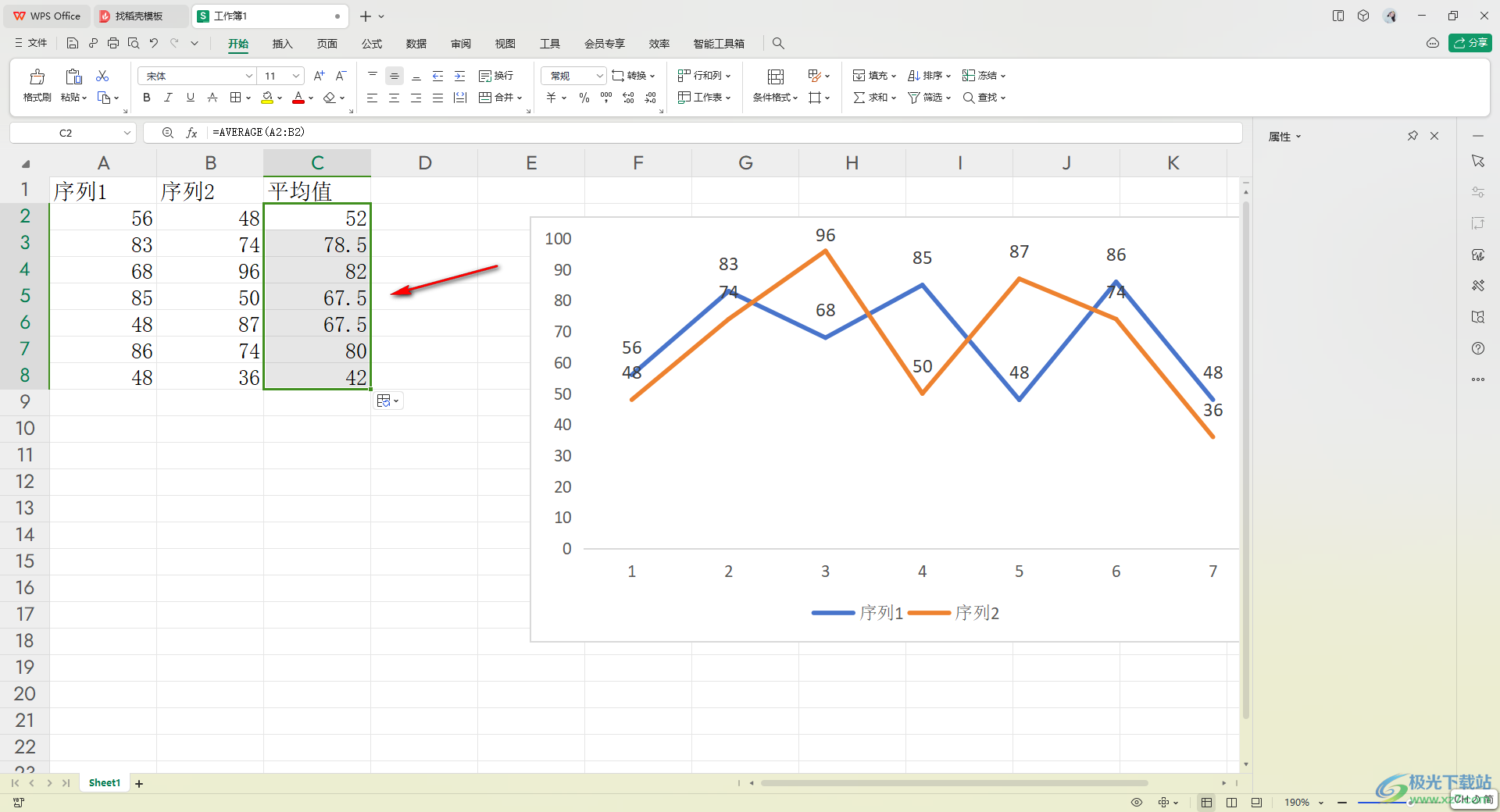Viewport: 1500px width, 812px height.
Task: Click the formula bar input field
Action: coord(725,133)
